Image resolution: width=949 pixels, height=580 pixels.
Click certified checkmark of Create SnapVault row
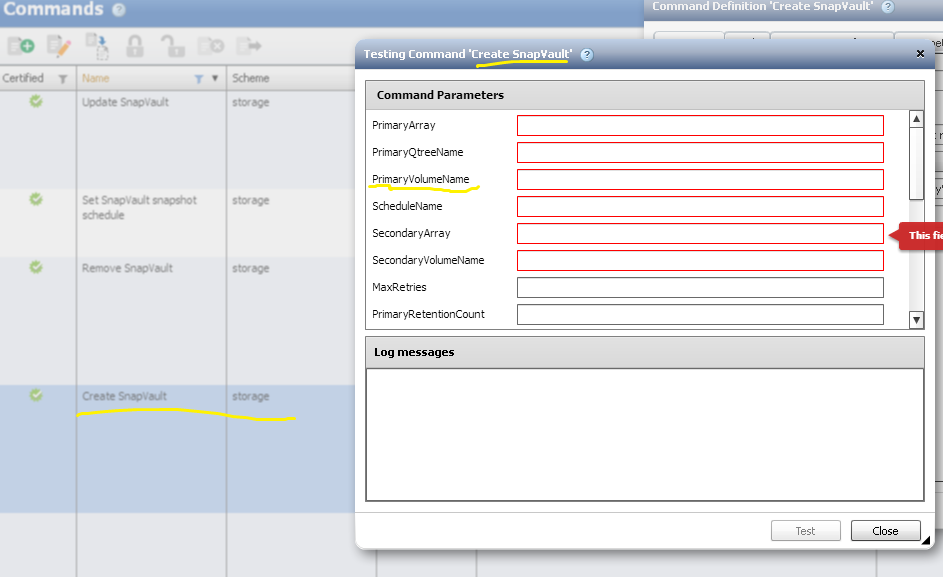[36, 395]
